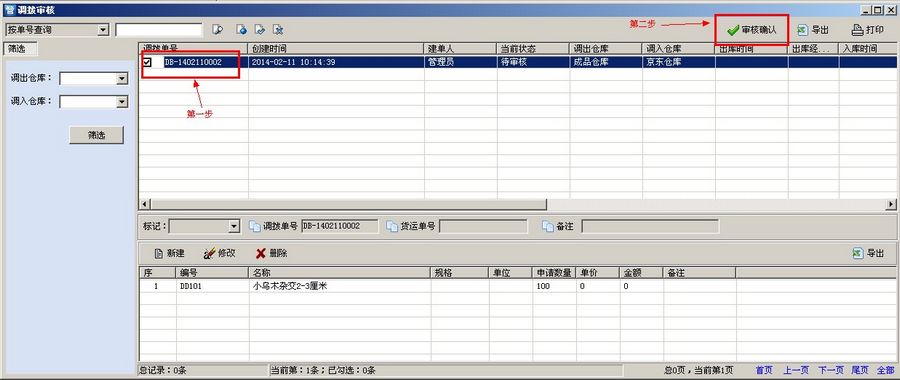
Task: Click the 货运单号 input field
Action: coord(483,226)
